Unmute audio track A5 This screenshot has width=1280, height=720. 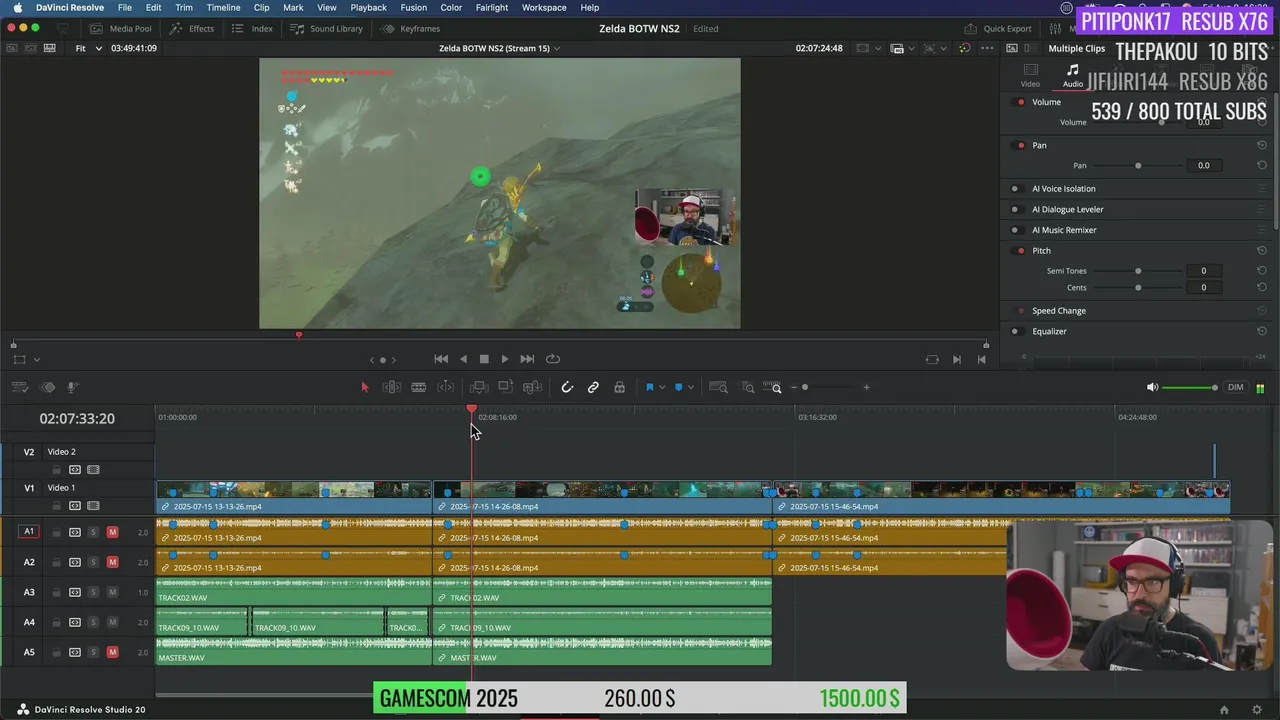(113, 652)
